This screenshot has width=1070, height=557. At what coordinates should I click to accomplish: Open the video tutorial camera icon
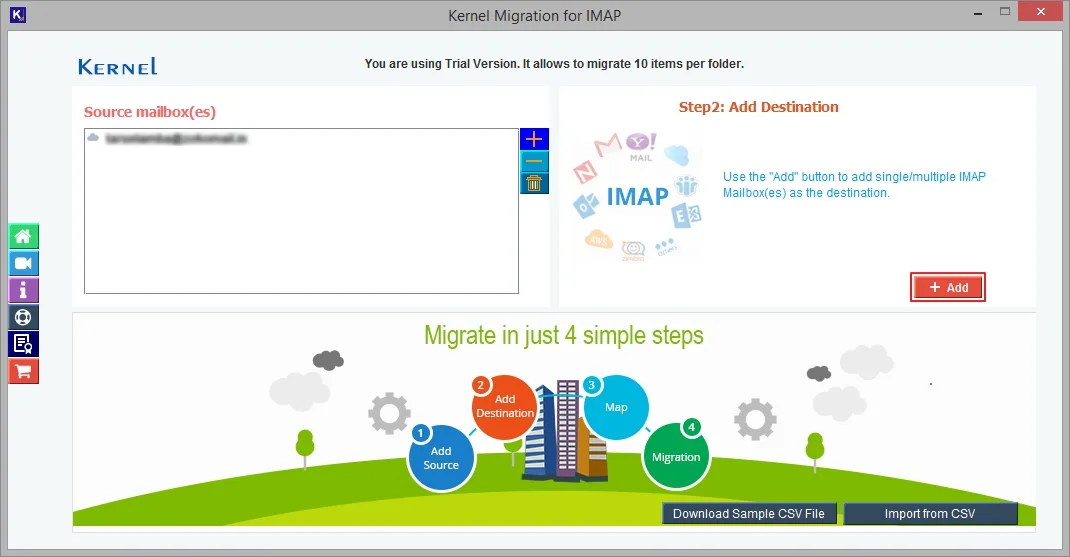(23, 263)
